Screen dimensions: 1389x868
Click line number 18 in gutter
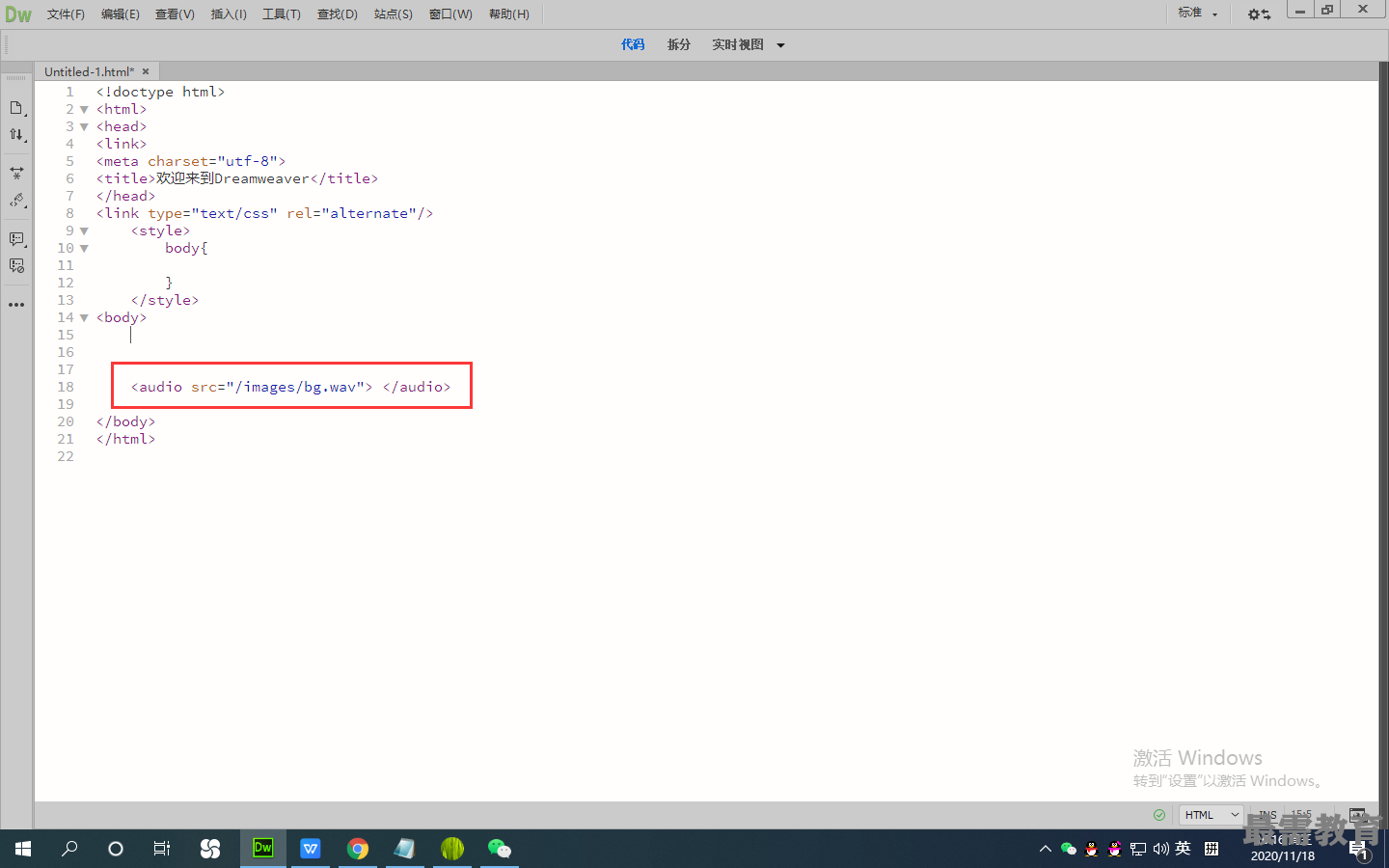(66, 387)
